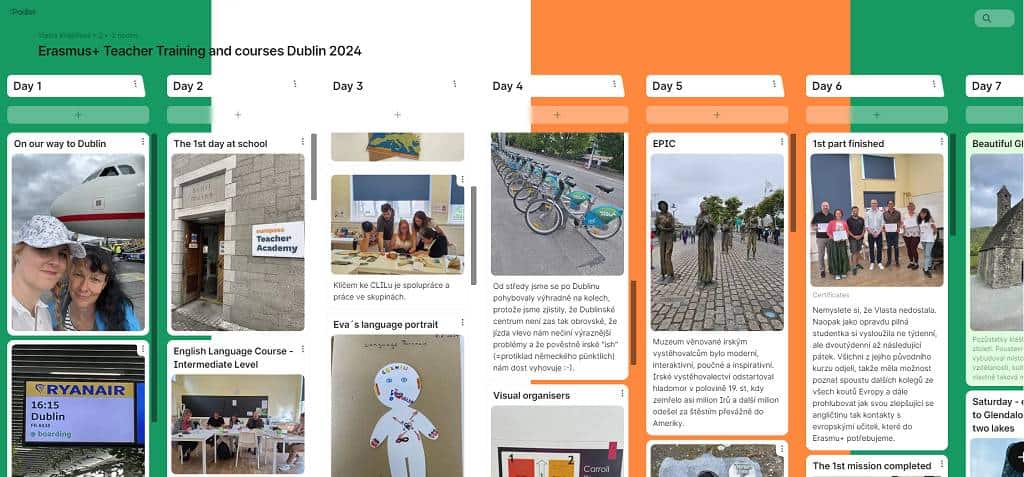Select the Day 7 section header
1024x477 pixels.
(994, 86)
